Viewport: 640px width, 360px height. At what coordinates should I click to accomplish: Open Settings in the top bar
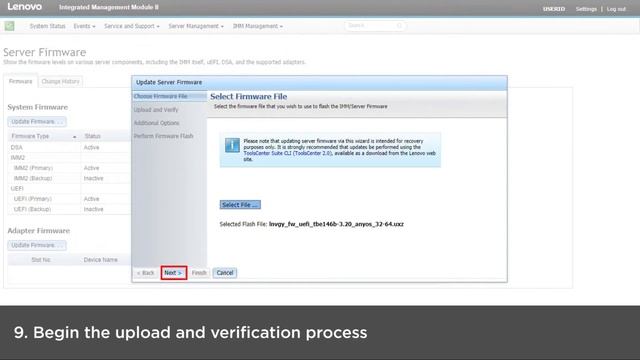pos(586,9)
